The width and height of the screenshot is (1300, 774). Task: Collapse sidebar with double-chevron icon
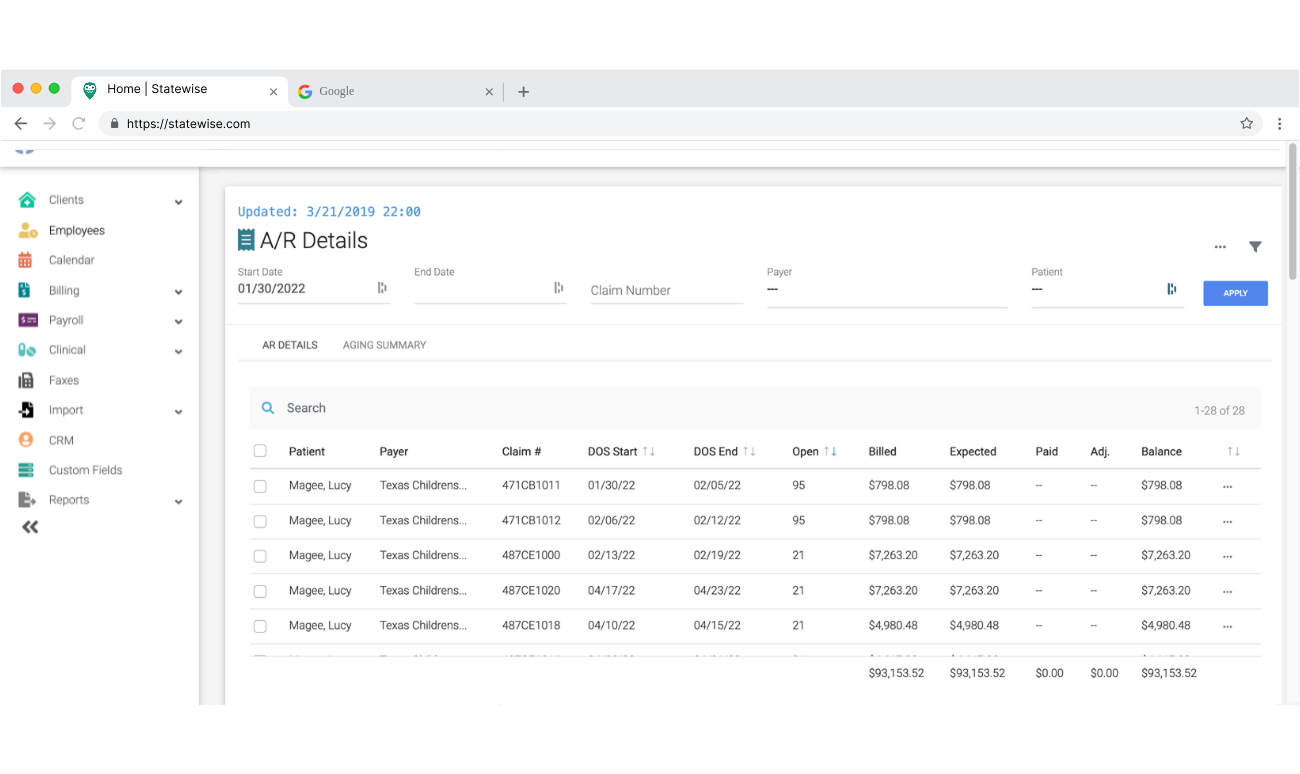point(30,527)
